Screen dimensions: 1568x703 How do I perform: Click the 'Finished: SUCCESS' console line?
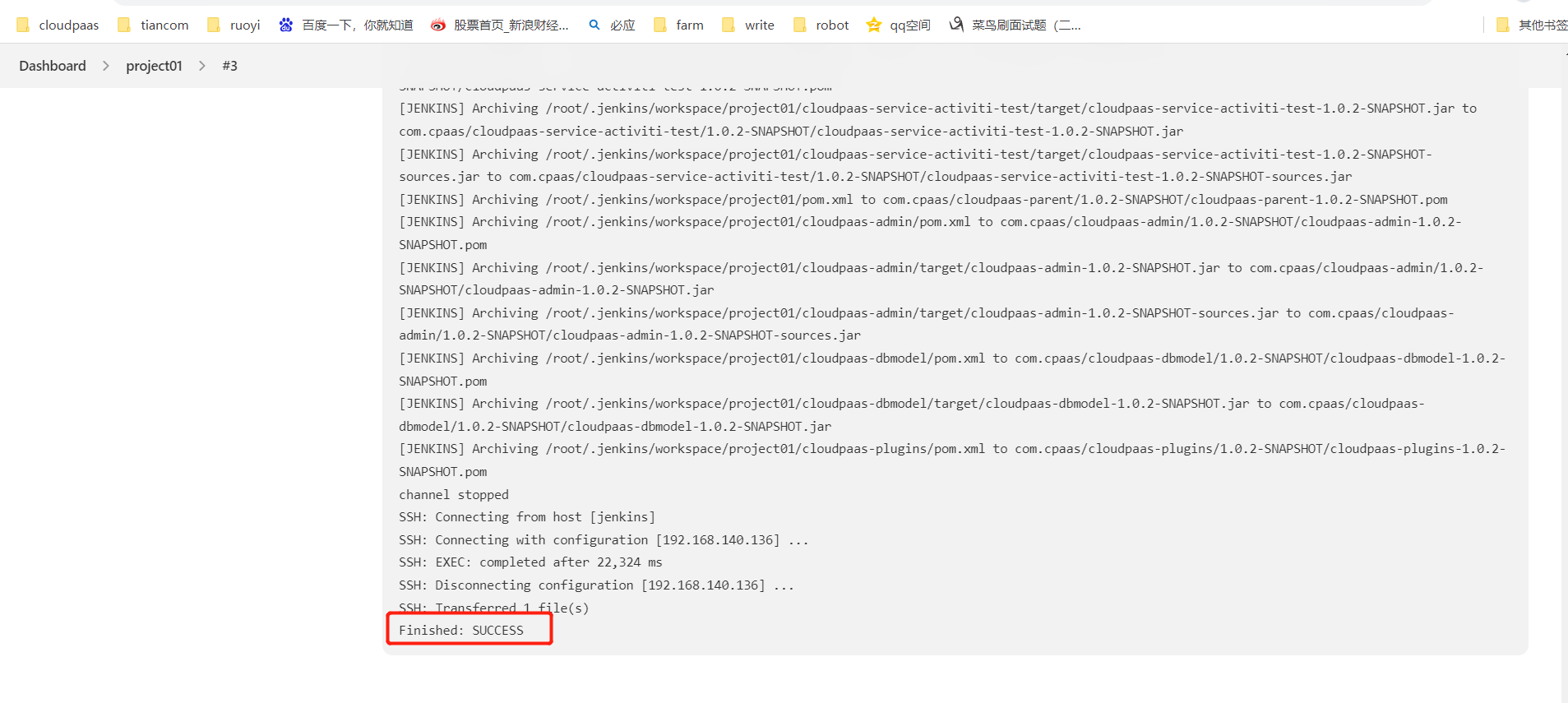point(461,631)
